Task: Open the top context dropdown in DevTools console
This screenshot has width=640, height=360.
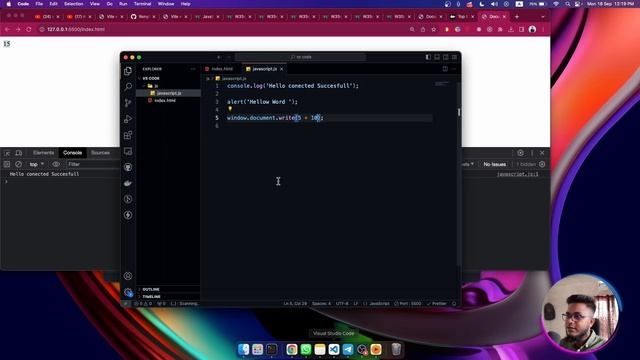Action: pos(36,164)
